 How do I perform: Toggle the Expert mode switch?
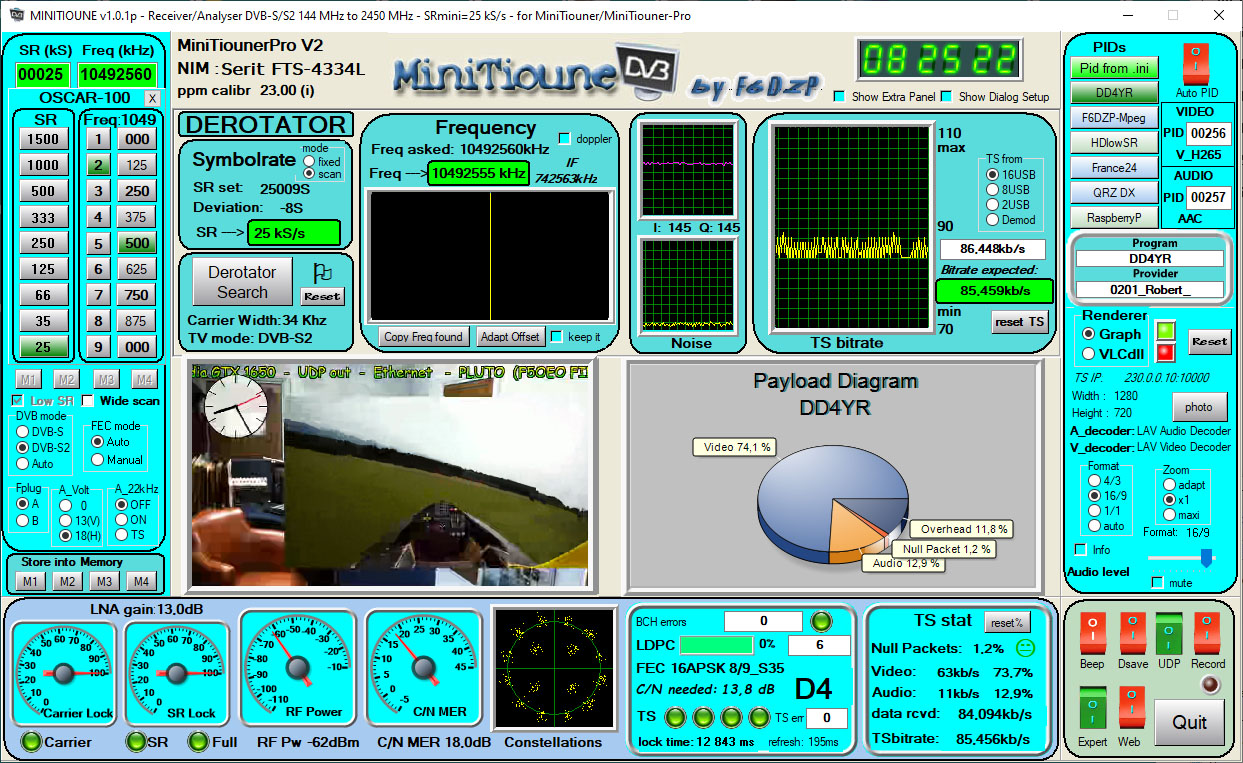(1092, 708)
